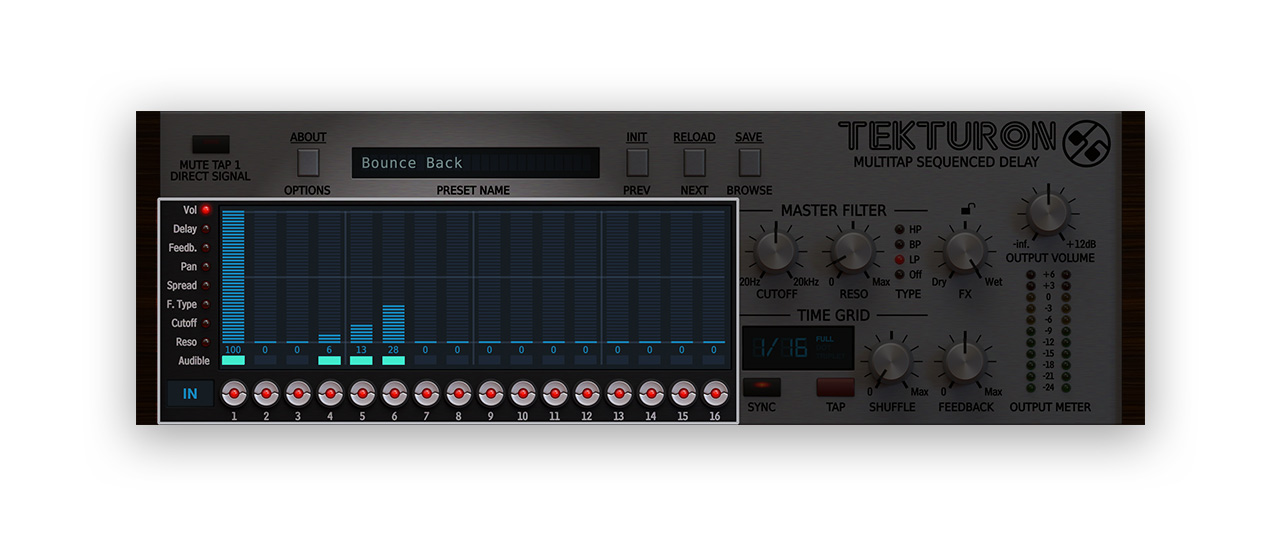Click the Next preset button under Reload
This screenshot has width=1280, height=536.
[x=694, y=162]
